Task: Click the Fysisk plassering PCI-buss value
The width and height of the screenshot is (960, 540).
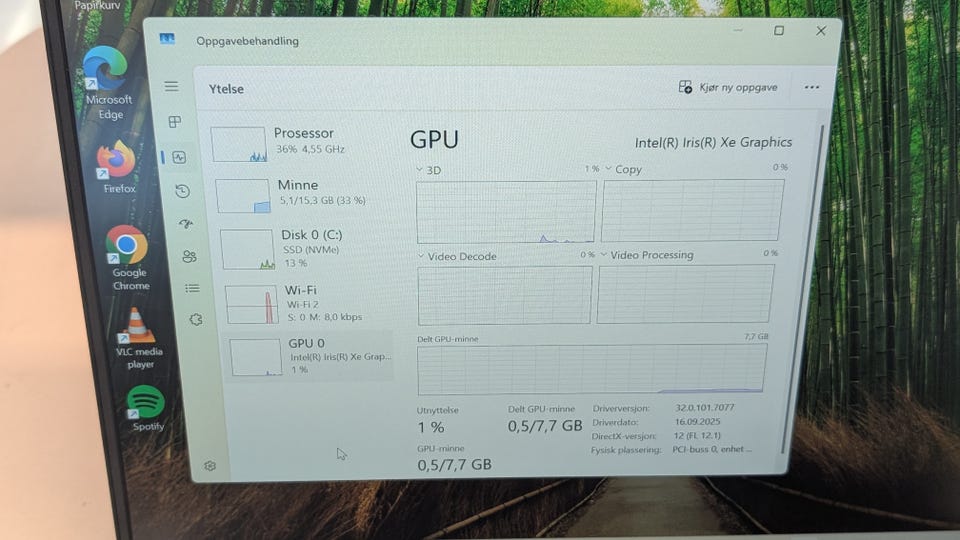Action: coord(711,449)
